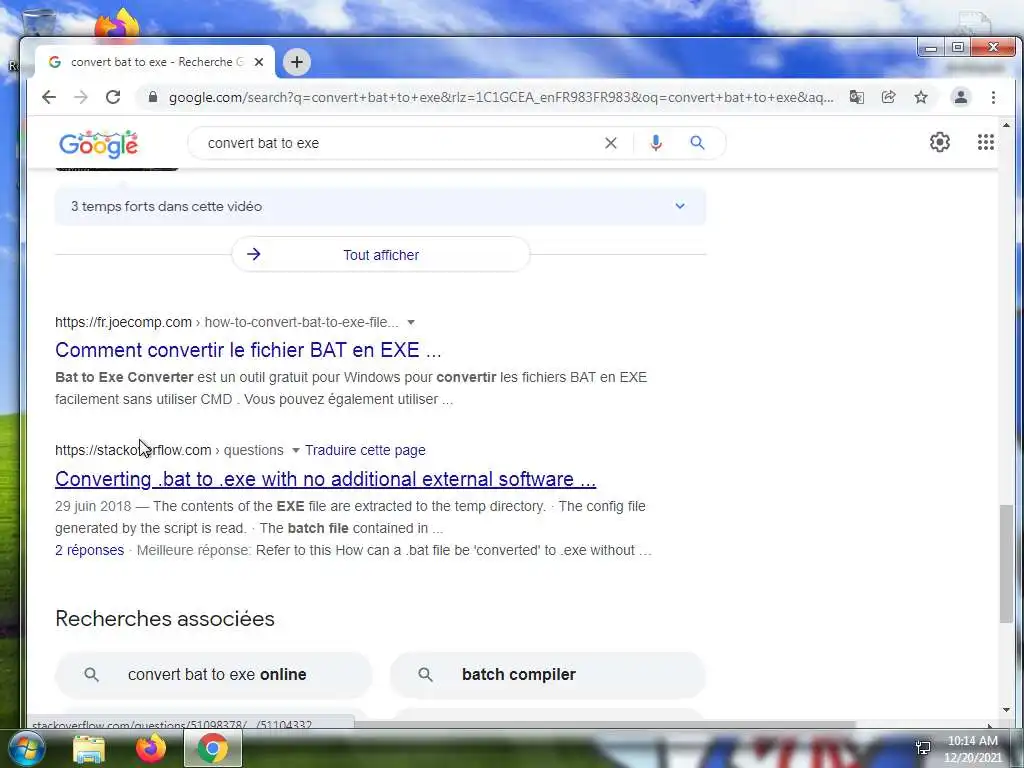Click inside the Google search field
This screenshot has height=768, width=1024.
click(x=398, y=143)
